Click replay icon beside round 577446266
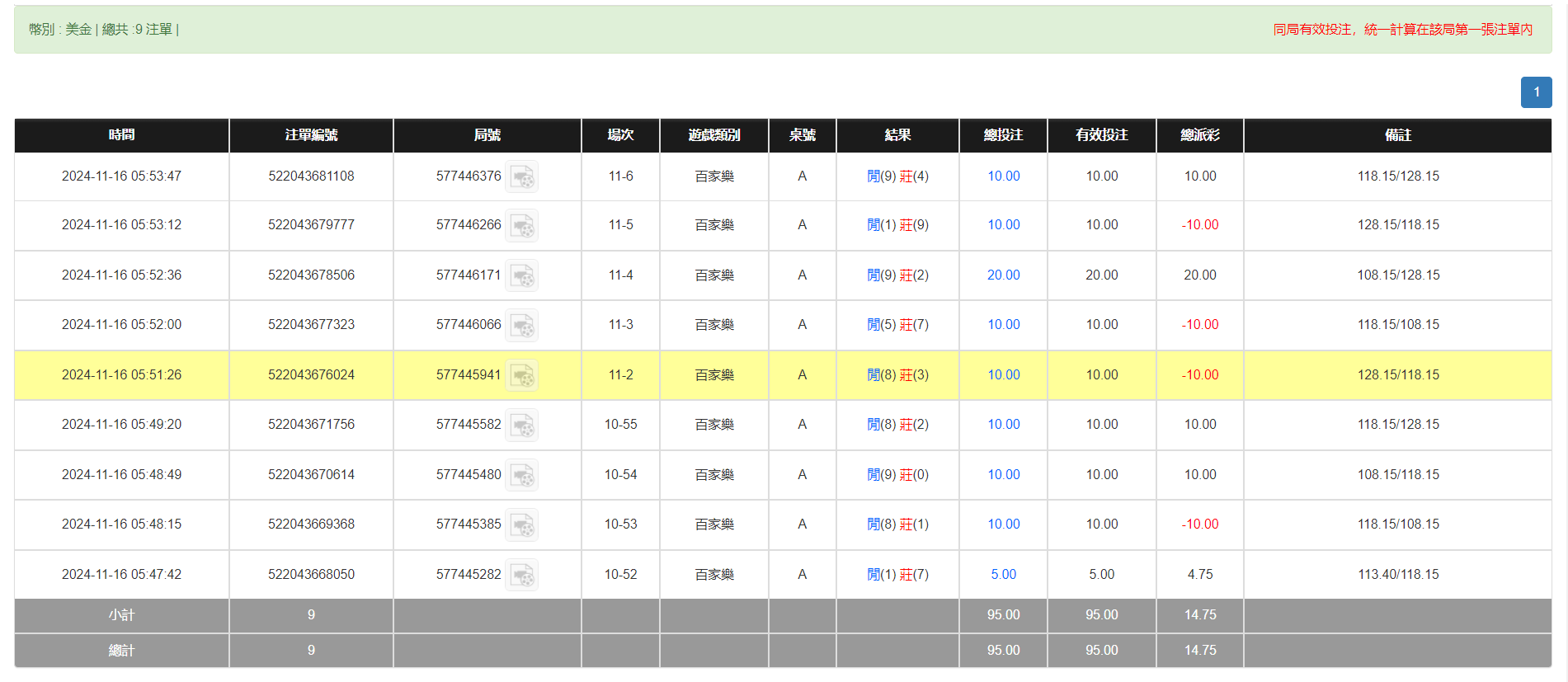 click(x=521, y=225)
